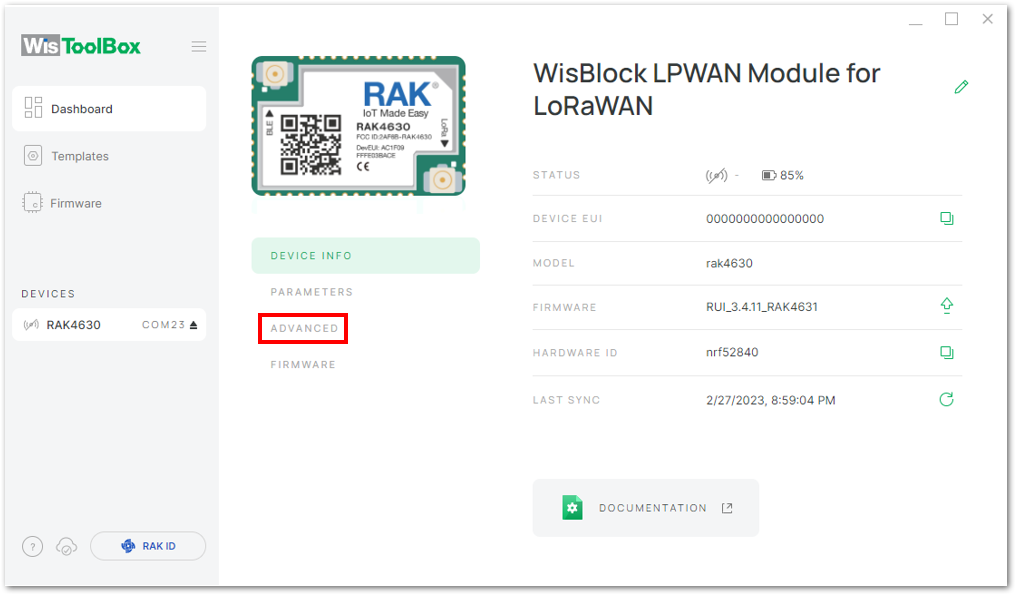Select the RAK4630 device entry

click(x=109, y=325)
